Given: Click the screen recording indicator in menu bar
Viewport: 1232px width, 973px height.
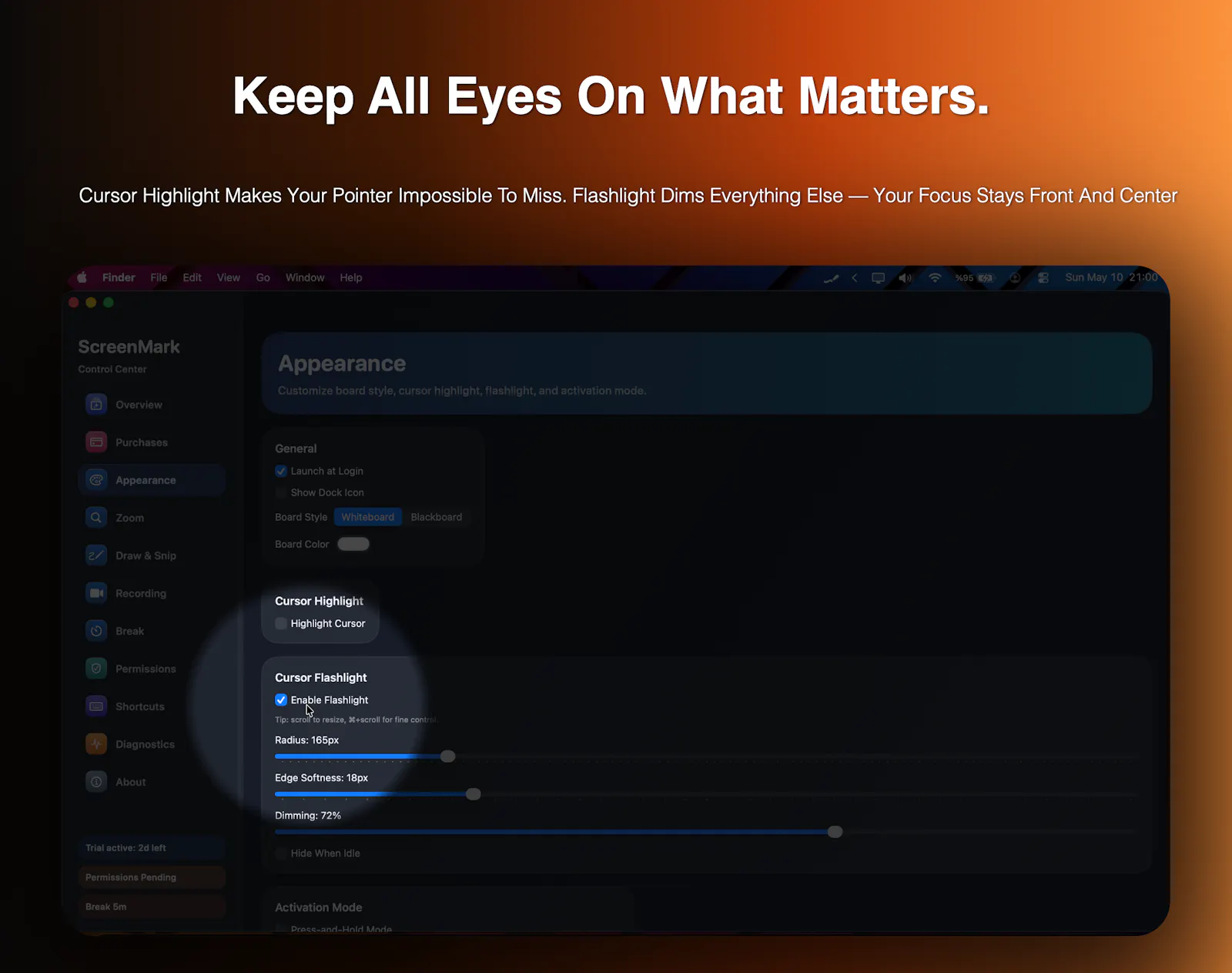Looking at the screenshot, I should point(1016,278).
